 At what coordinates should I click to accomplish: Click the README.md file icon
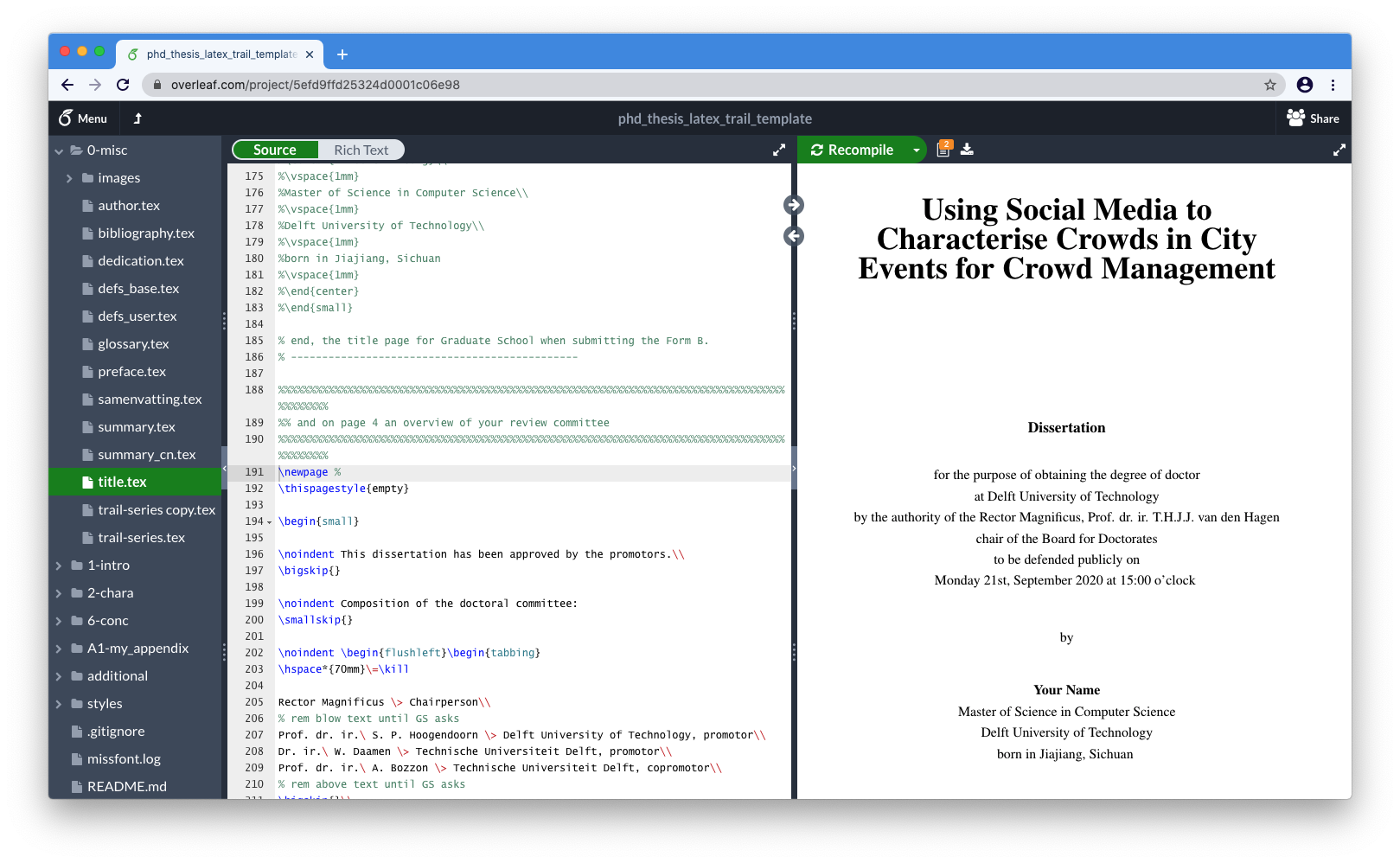click(77, 787)
